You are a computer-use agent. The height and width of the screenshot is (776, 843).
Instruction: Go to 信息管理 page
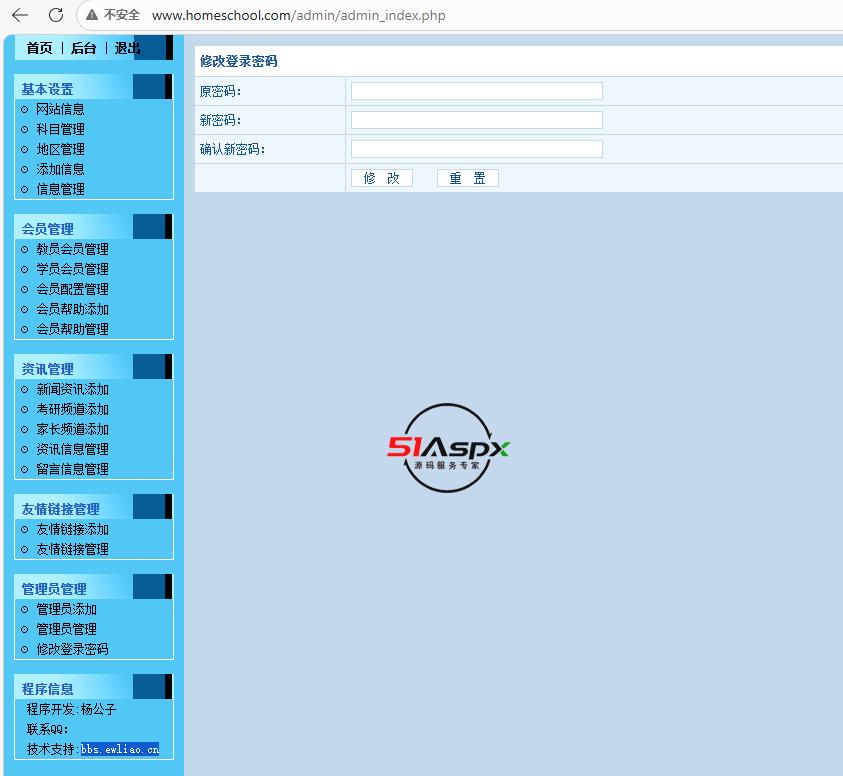point(60,189)
